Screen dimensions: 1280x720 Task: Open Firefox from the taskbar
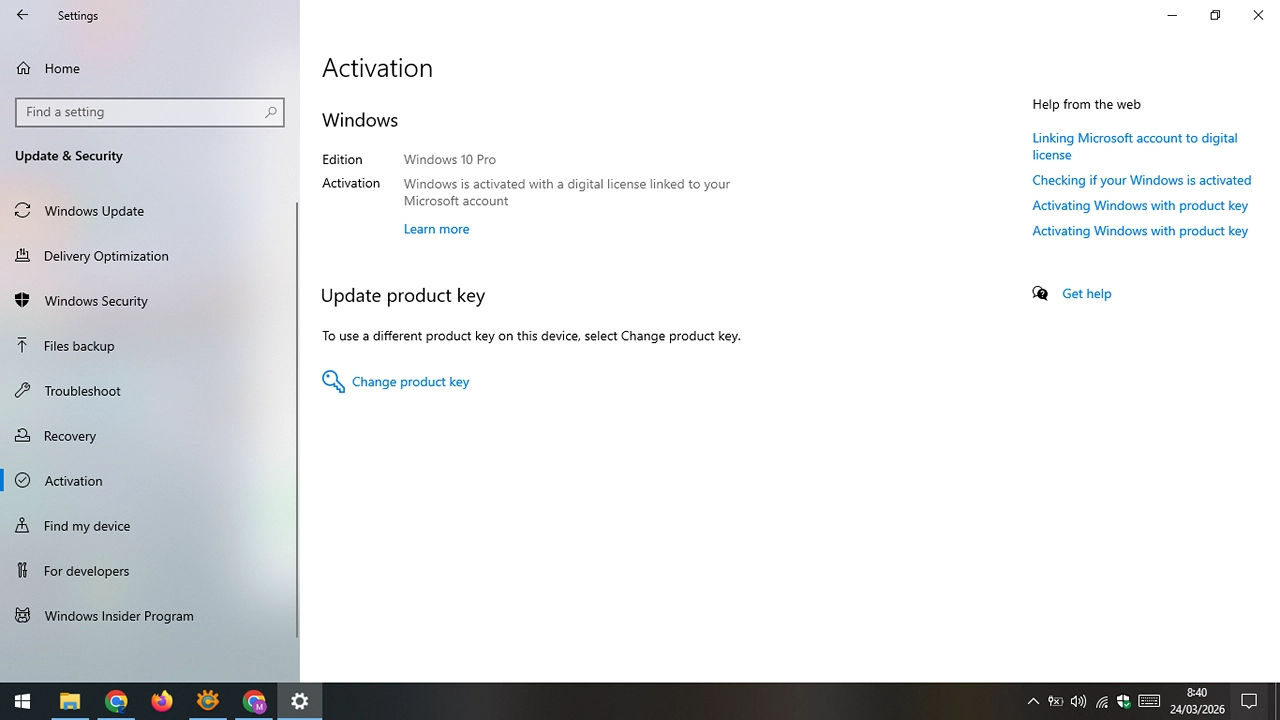tap(162, 701)
